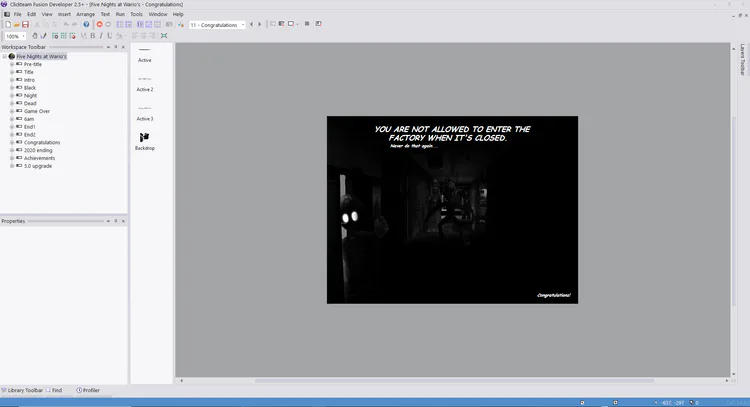The height and width of the screenshot is (407, 750).
Task: Click the New file toolbar icon
Action: (x=8, y=24)
